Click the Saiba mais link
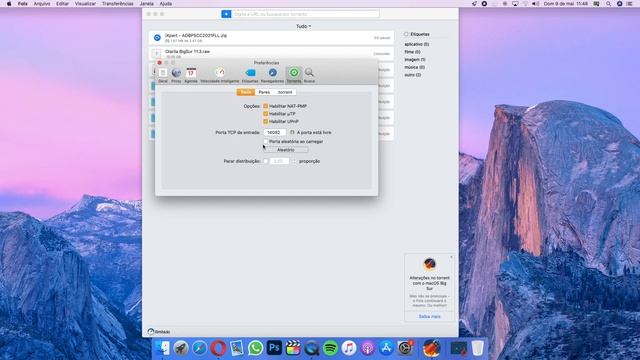 click(429, 316)
